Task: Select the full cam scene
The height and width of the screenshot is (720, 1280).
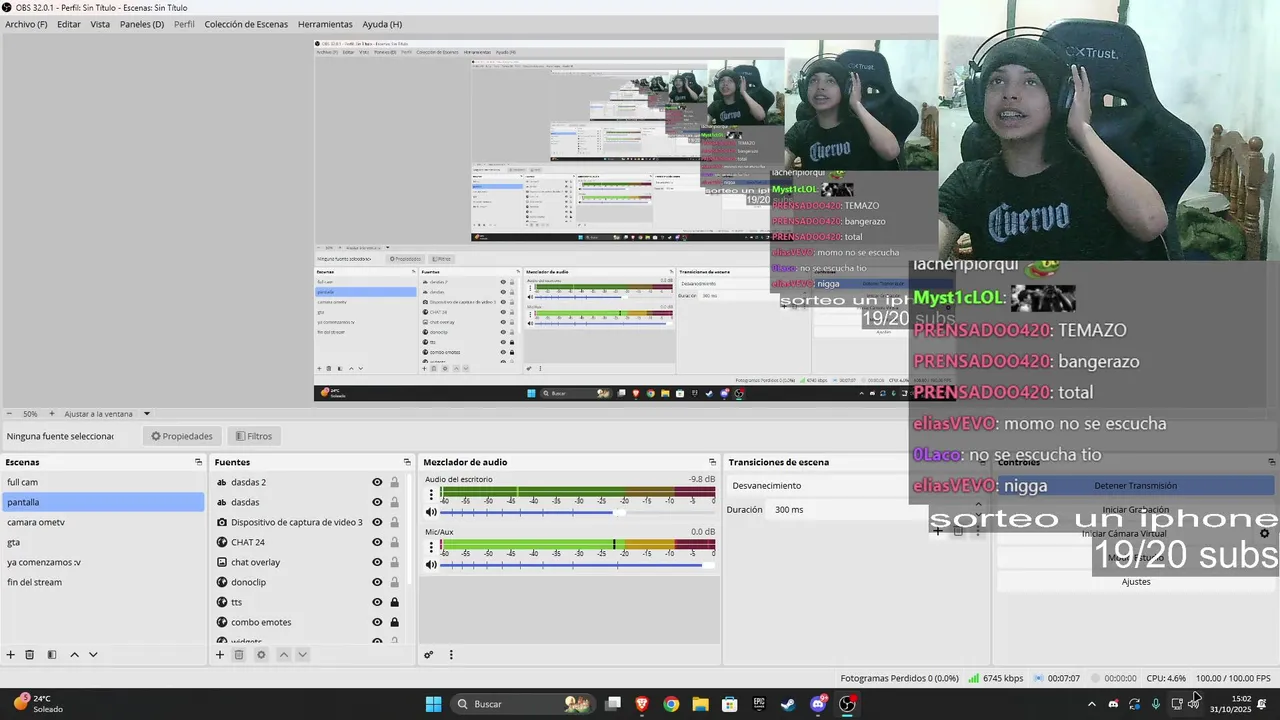Action: (102, 482)
